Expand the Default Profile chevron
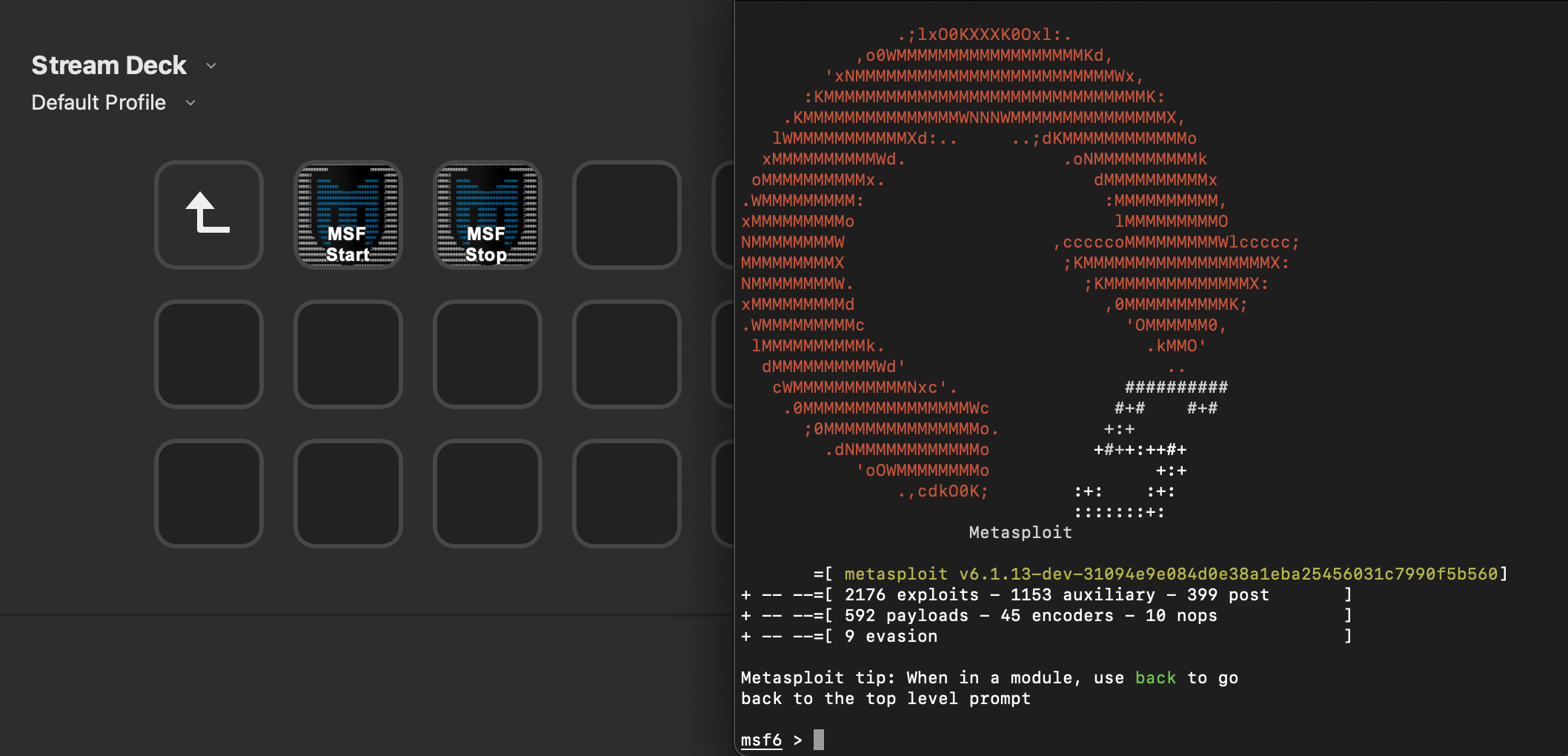The width and height of the screenshot is (1568, 756). [190, 103]
